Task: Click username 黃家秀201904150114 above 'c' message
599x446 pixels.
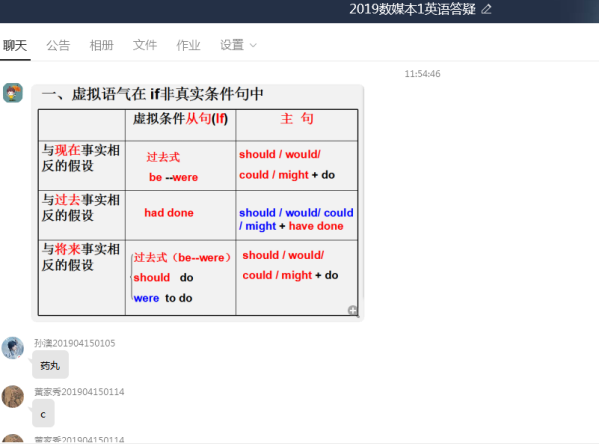Action: pos(79,392)
